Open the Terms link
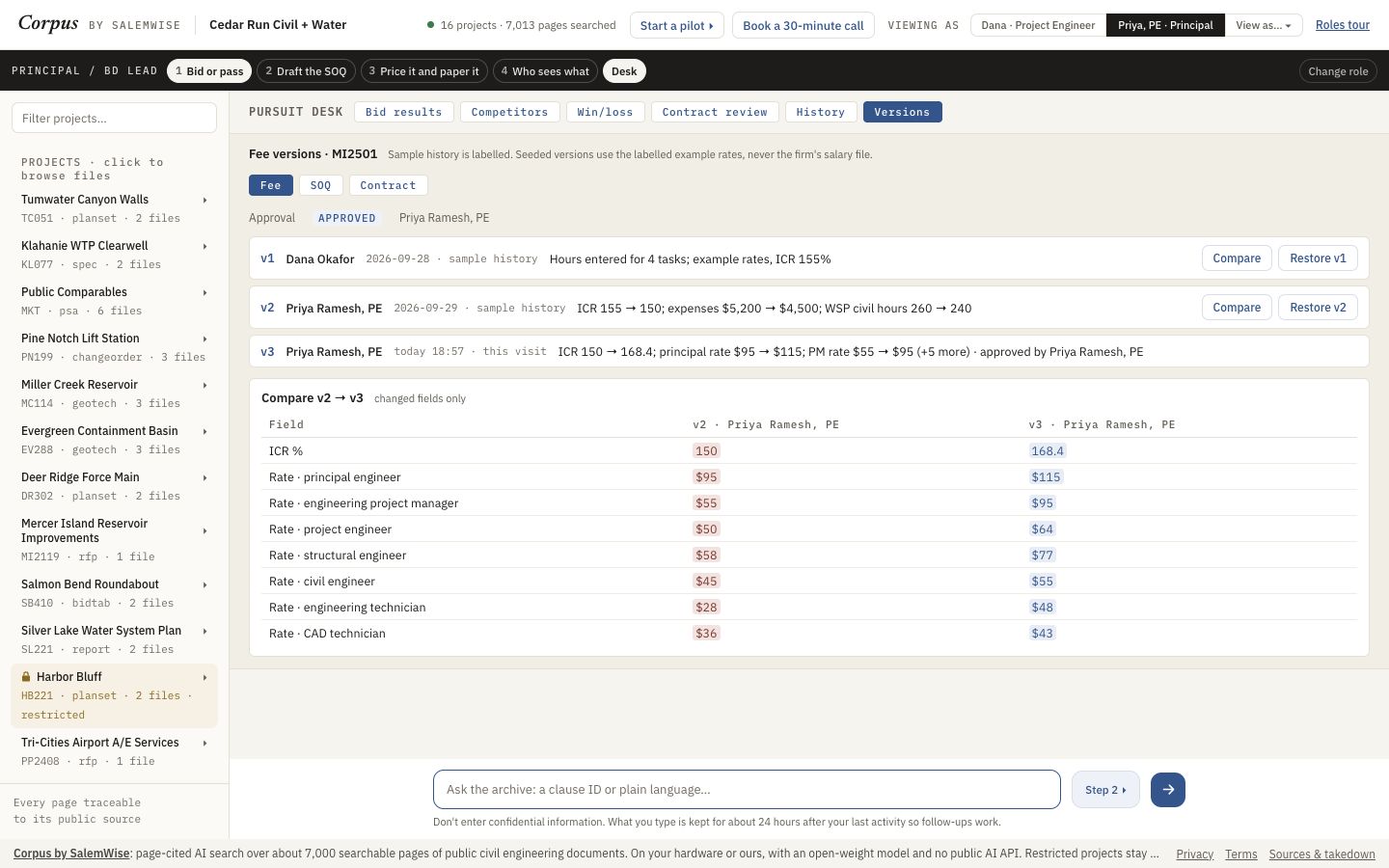The width and height of the screenshot is (1389, 868). pyautogui.click(x=1240, y=854)
